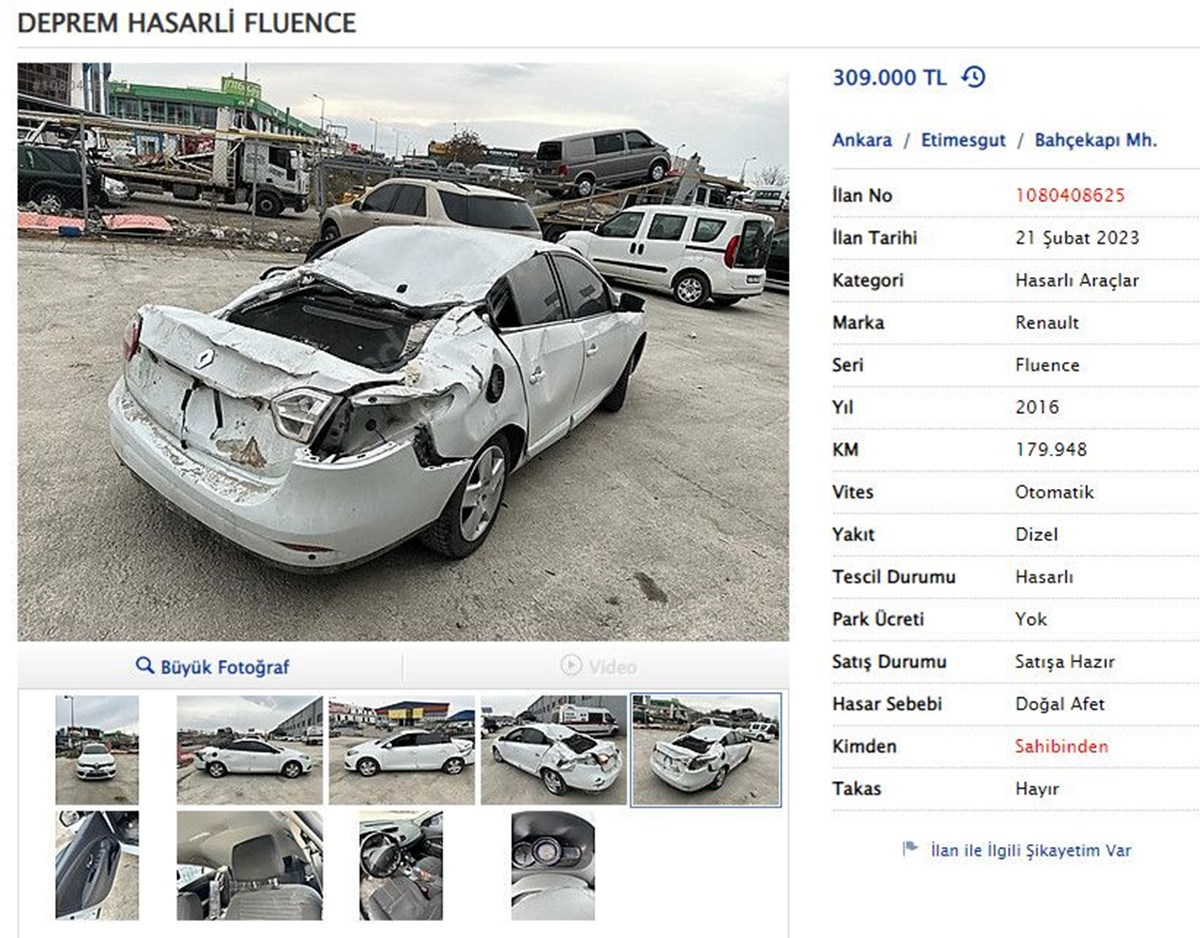Click the Video play icon
1200x938 pixels.
coord(571,666)
